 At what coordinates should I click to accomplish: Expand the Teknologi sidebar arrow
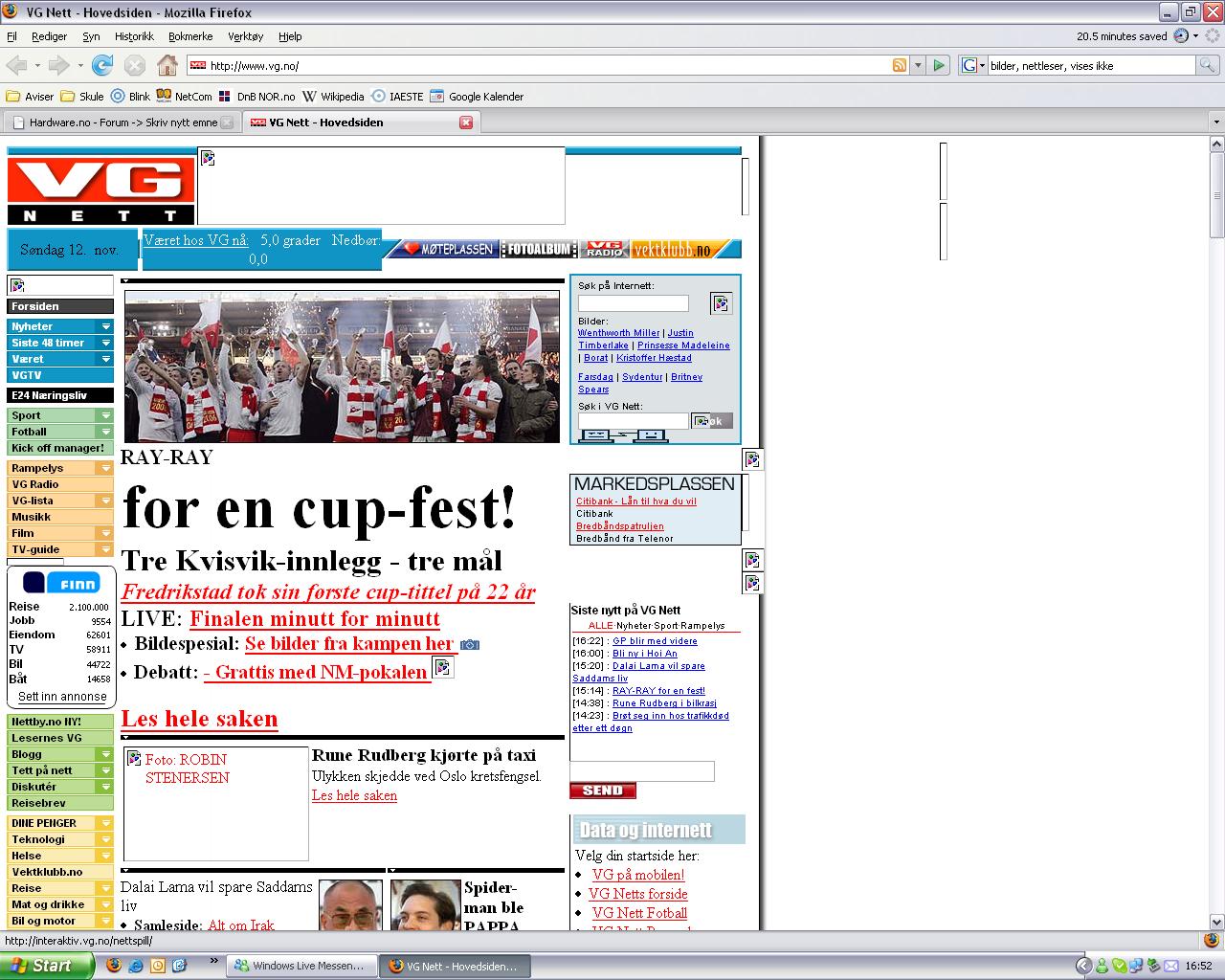click(105, 839)
